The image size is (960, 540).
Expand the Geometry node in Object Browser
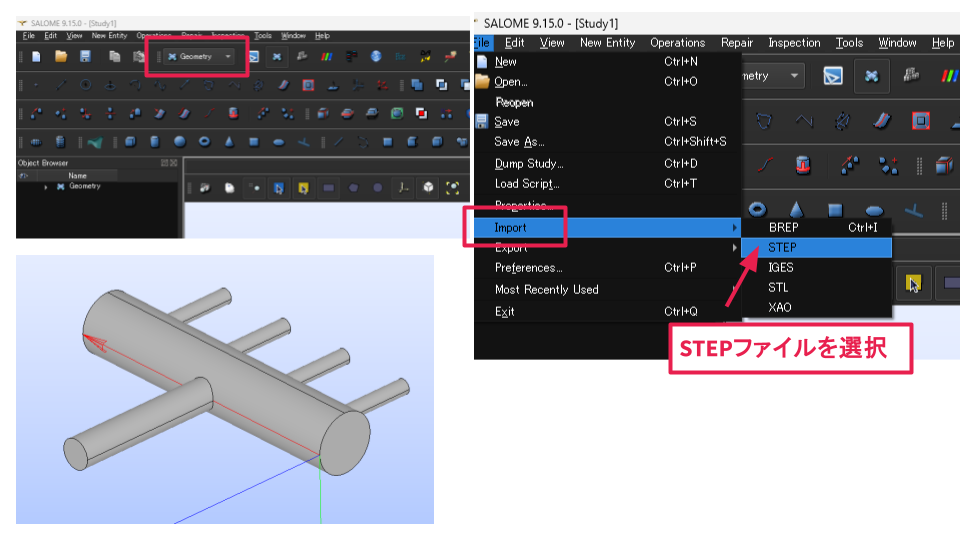tap(46, 187)
